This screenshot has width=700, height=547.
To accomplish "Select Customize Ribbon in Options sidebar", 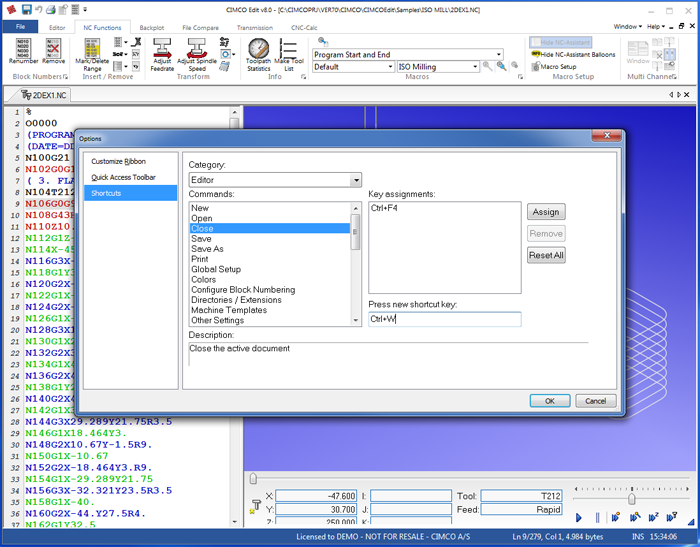I will [x=118, y=161].
